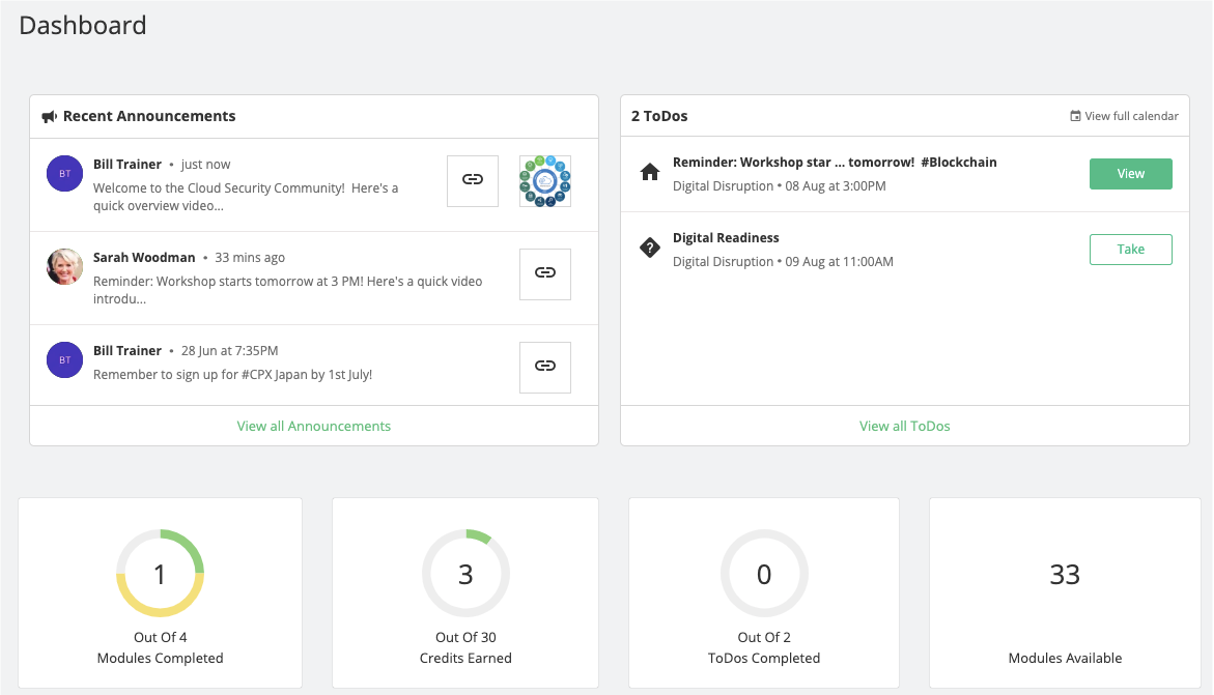Click the megaphone icon beside Recent Announcements
The width and height of the screenshot is (1214, 695).
[x=49, y=117]
